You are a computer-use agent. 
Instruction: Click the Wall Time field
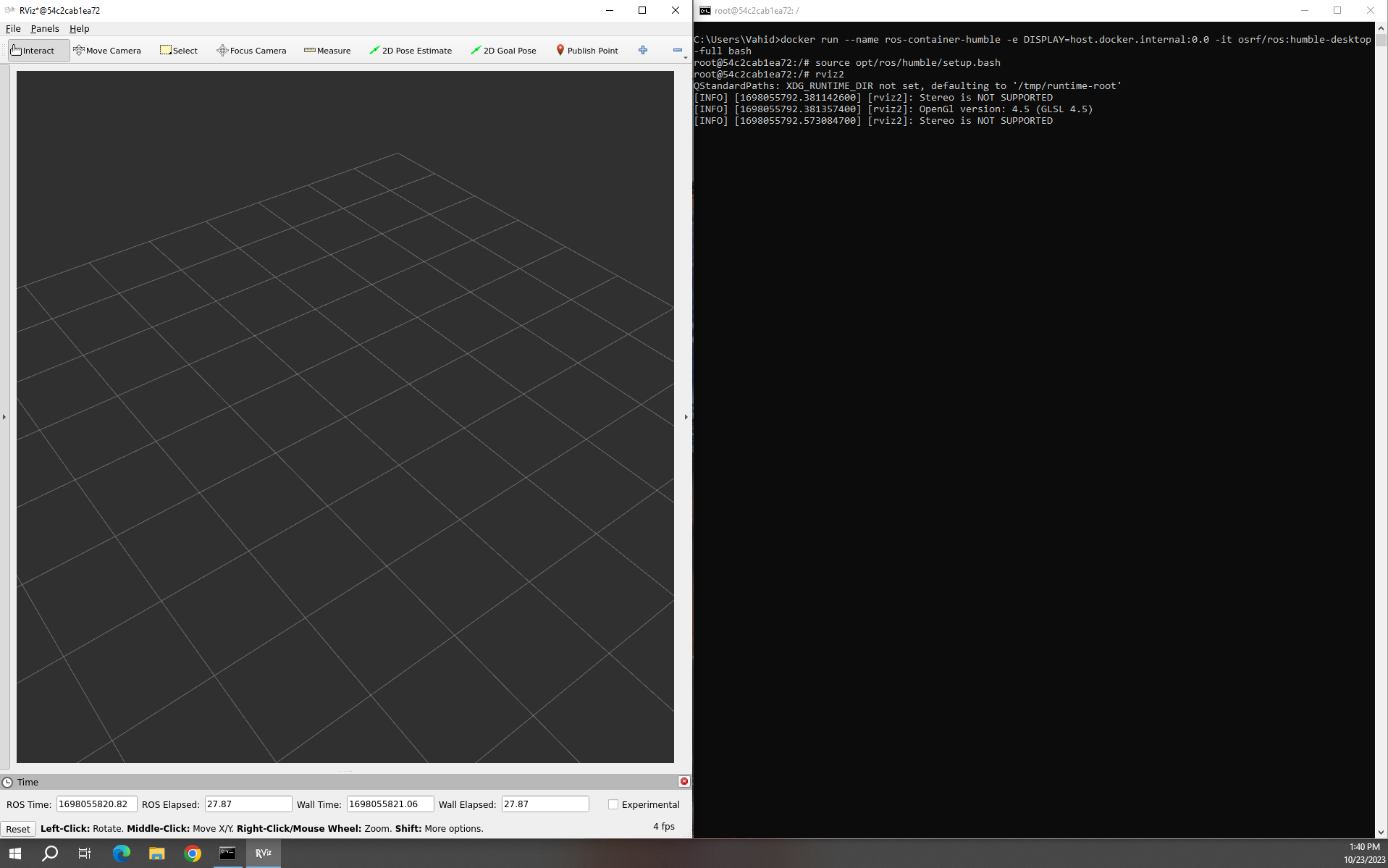point(390,804)
